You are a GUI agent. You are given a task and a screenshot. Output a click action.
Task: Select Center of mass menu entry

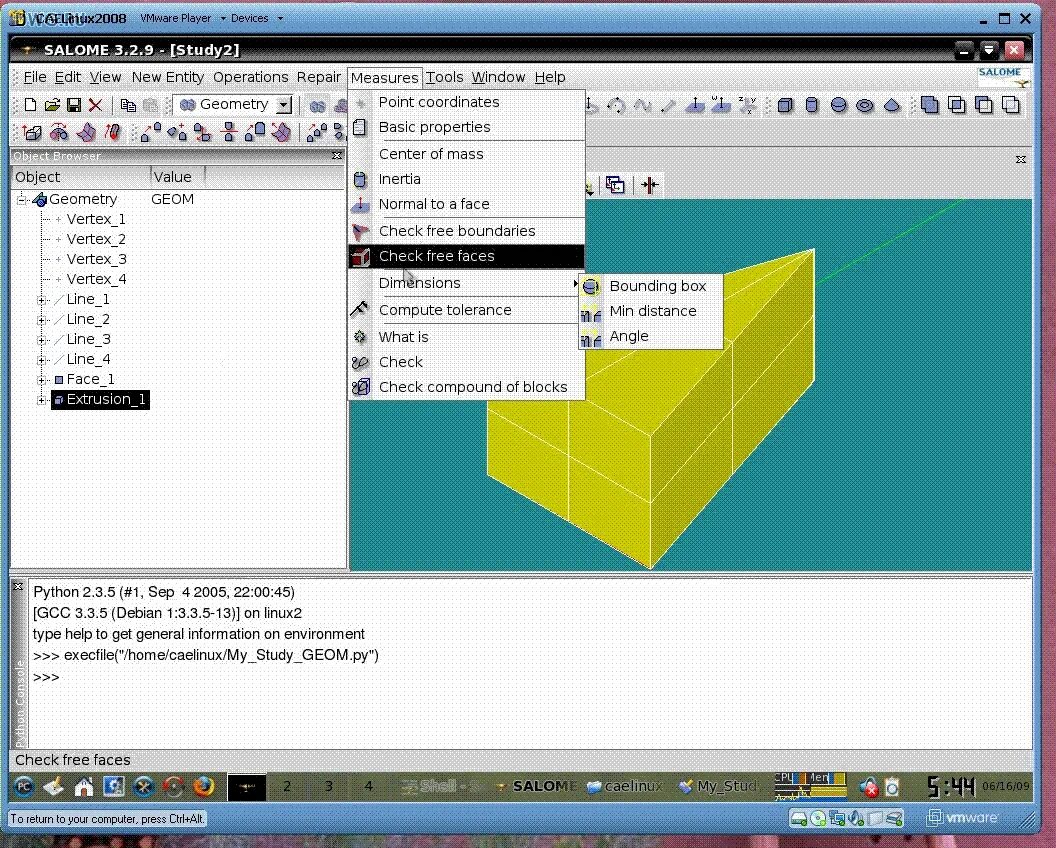coord(466,154)
